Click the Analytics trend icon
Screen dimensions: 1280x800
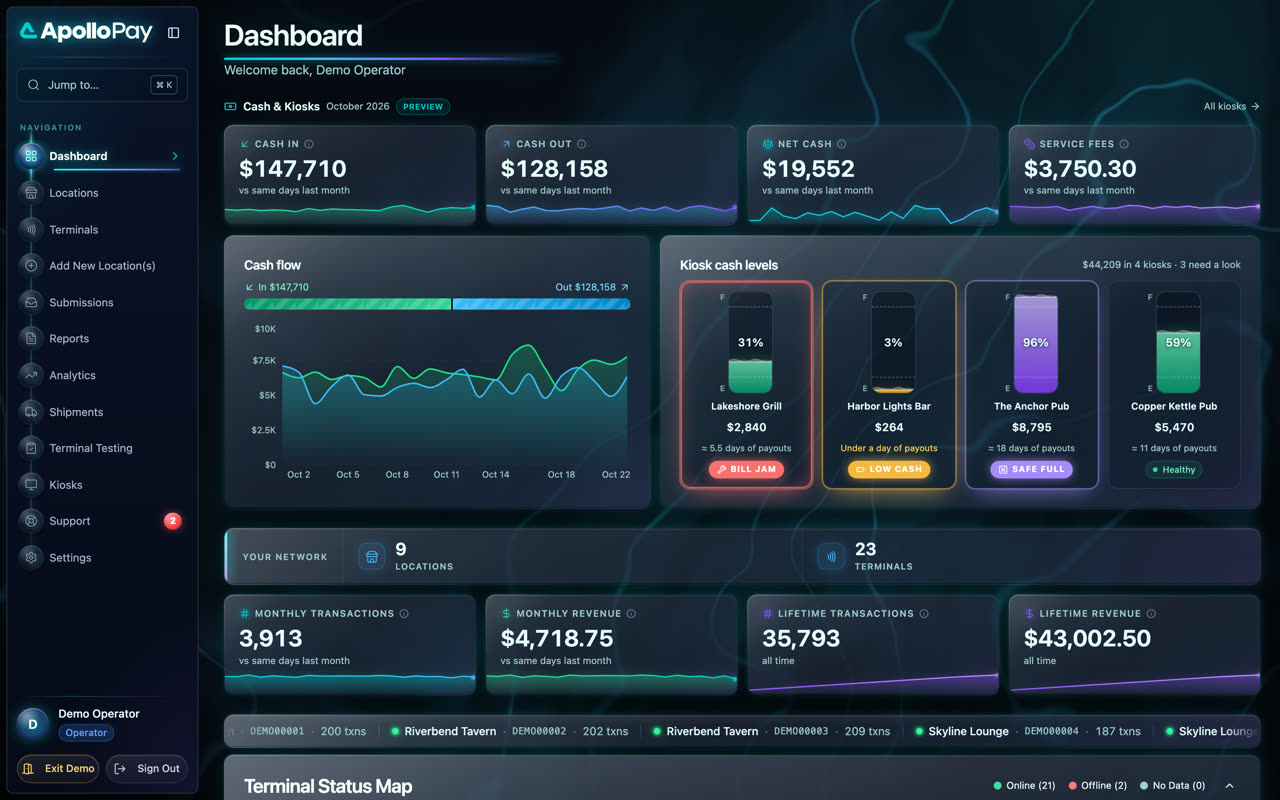point(31,375)
